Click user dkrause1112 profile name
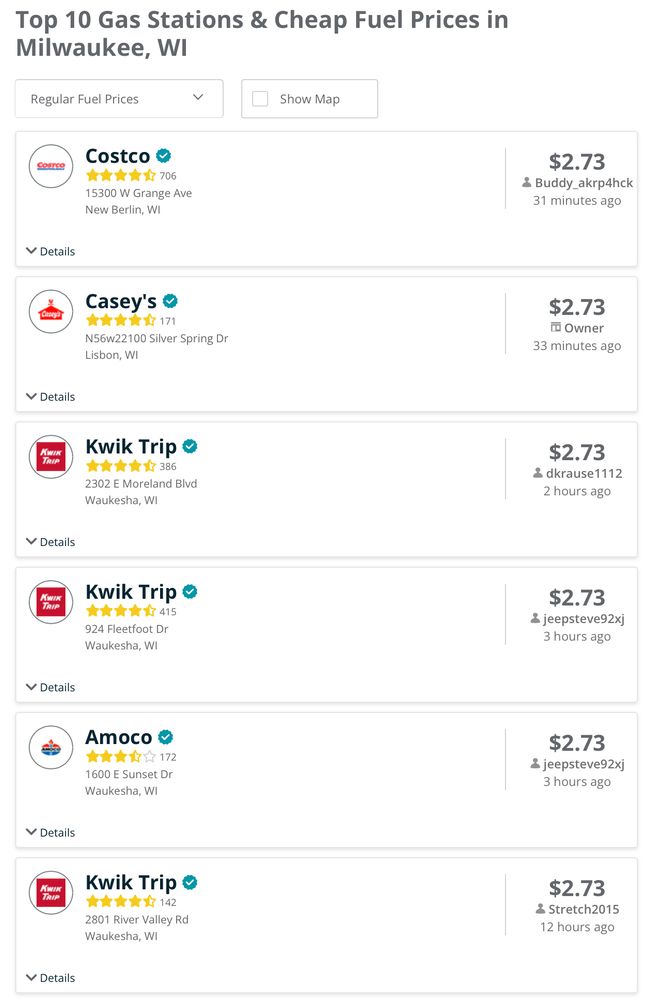 (x=583, y=473)
